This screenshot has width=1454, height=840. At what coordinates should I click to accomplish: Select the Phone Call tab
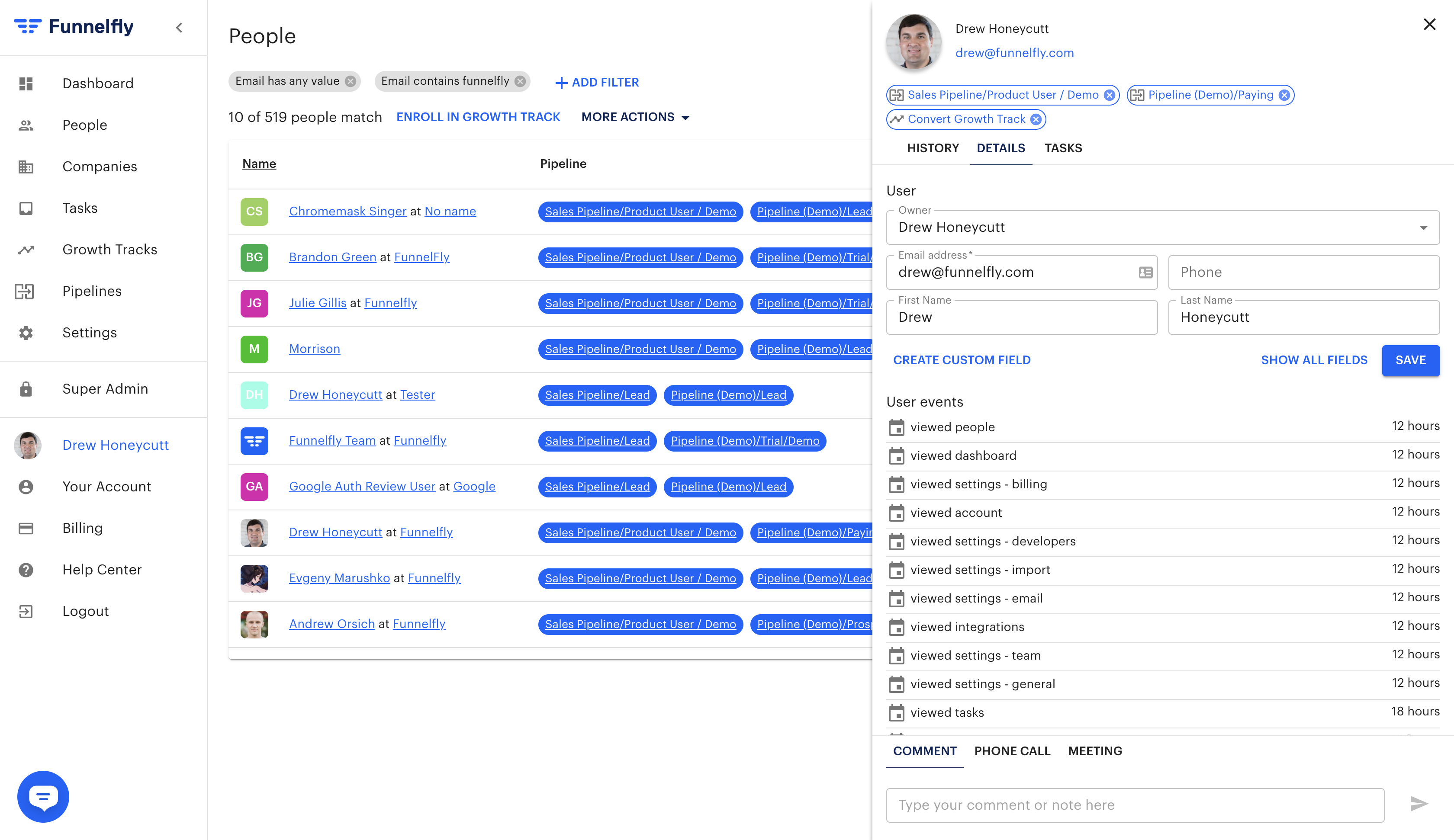tap(1012, 751)
